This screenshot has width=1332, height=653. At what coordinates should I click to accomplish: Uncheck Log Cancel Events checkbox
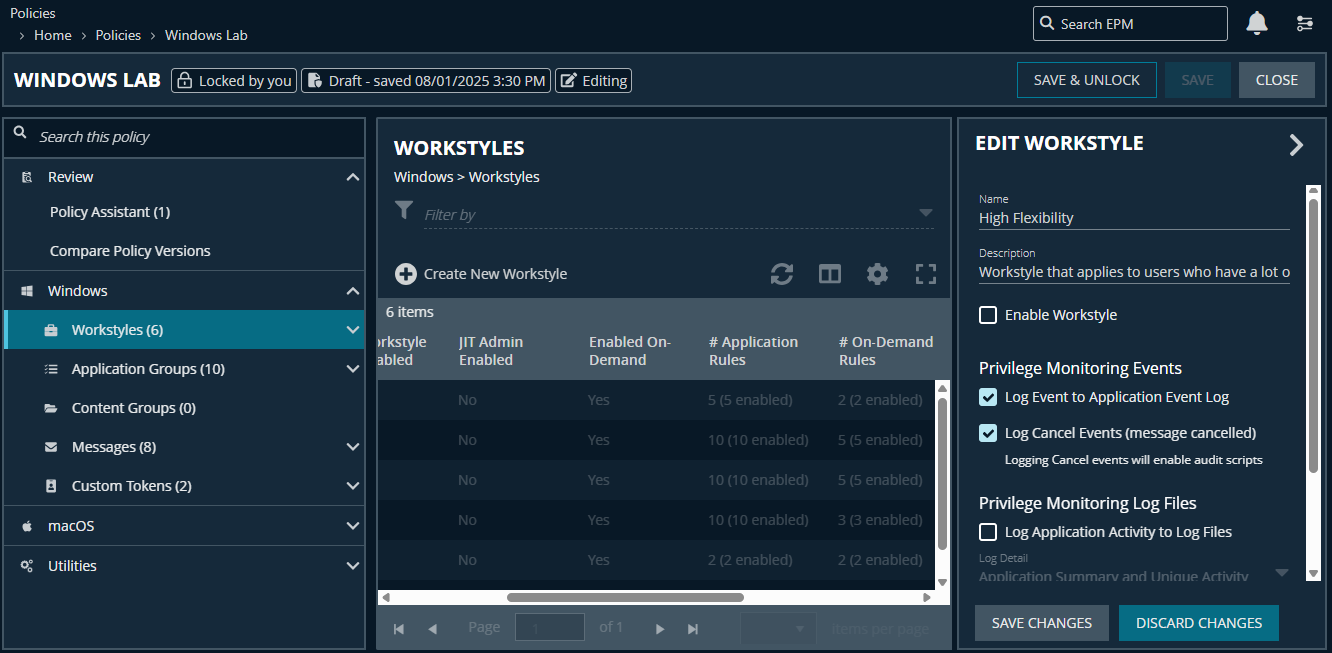988,433
